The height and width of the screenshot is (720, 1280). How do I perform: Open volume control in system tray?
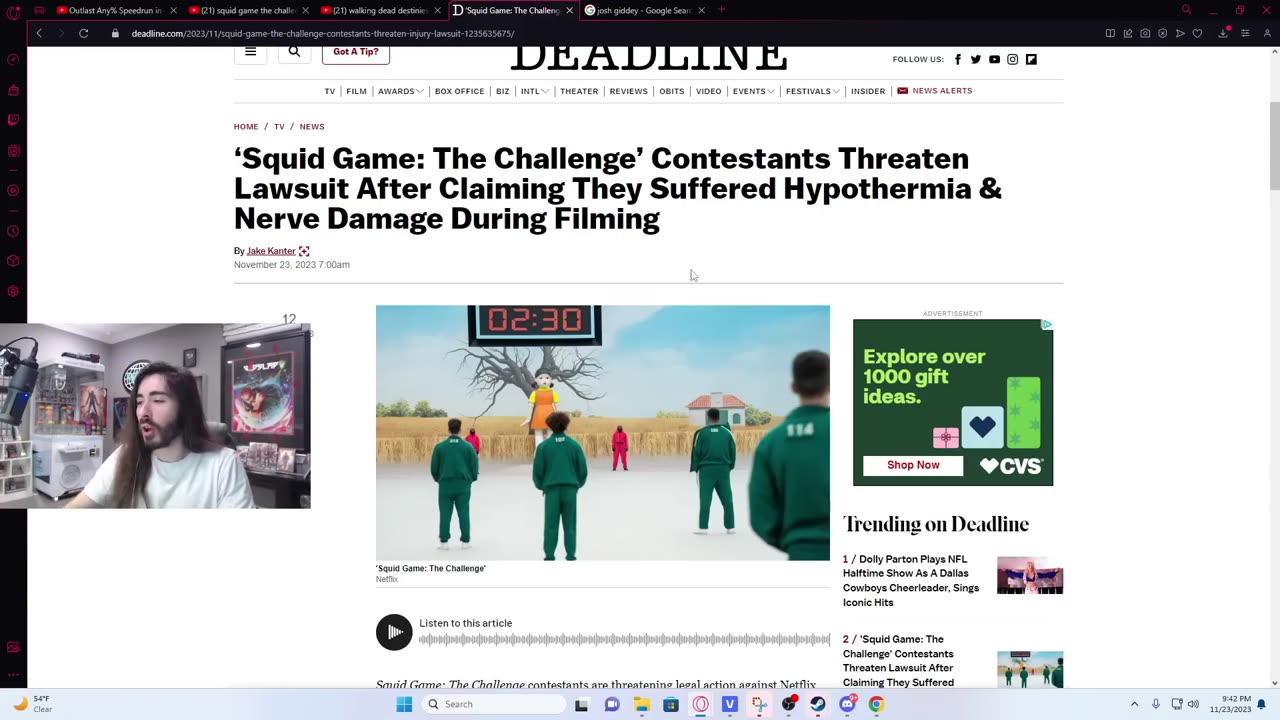point(1193,704)
